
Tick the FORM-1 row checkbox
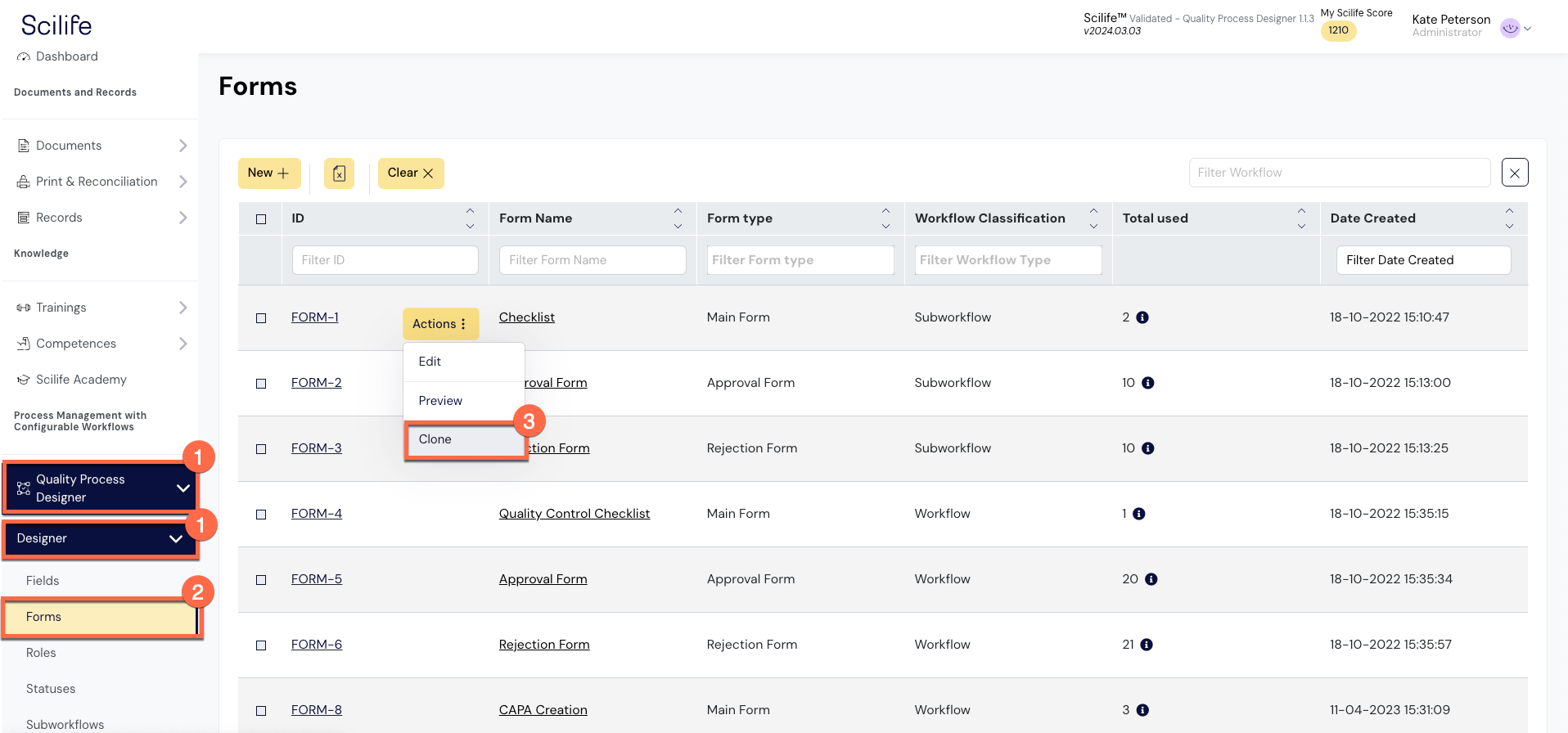[261, 318]
